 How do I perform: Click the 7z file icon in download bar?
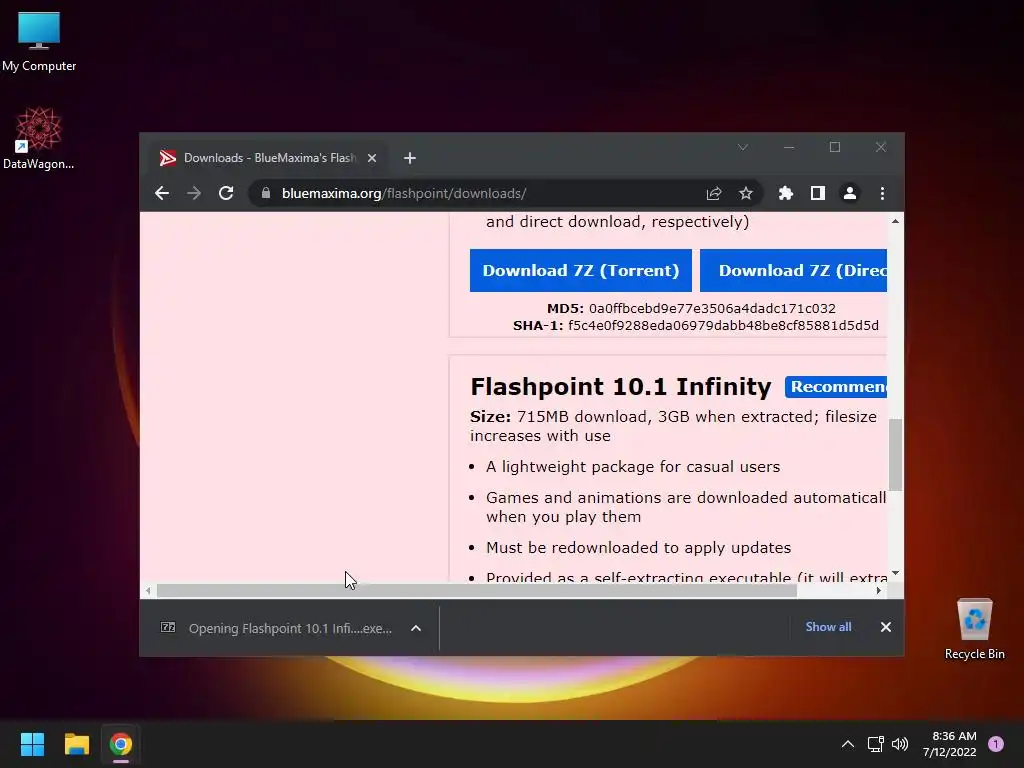[168, 628]
